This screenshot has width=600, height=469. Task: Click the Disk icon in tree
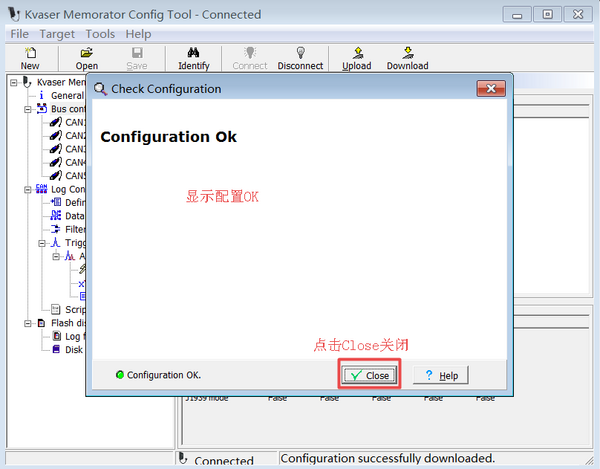pos(56,349)
